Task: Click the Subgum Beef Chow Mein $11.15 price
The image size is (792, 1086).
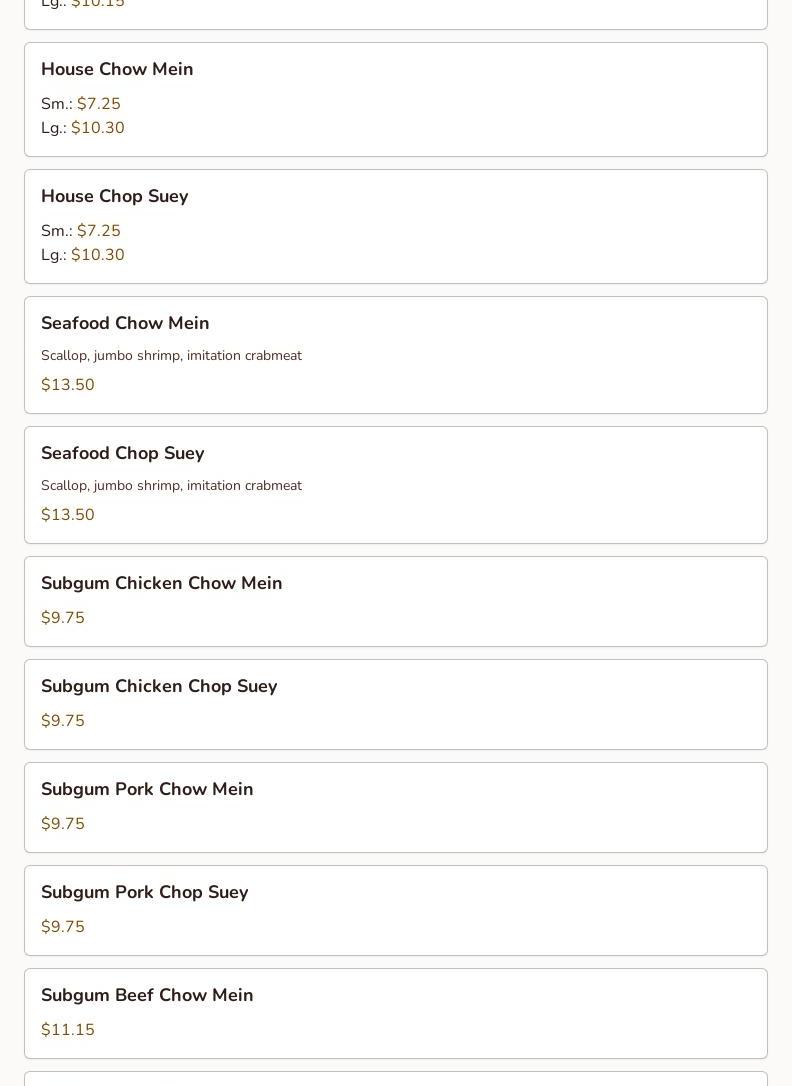Action: tap(68, 1030)
